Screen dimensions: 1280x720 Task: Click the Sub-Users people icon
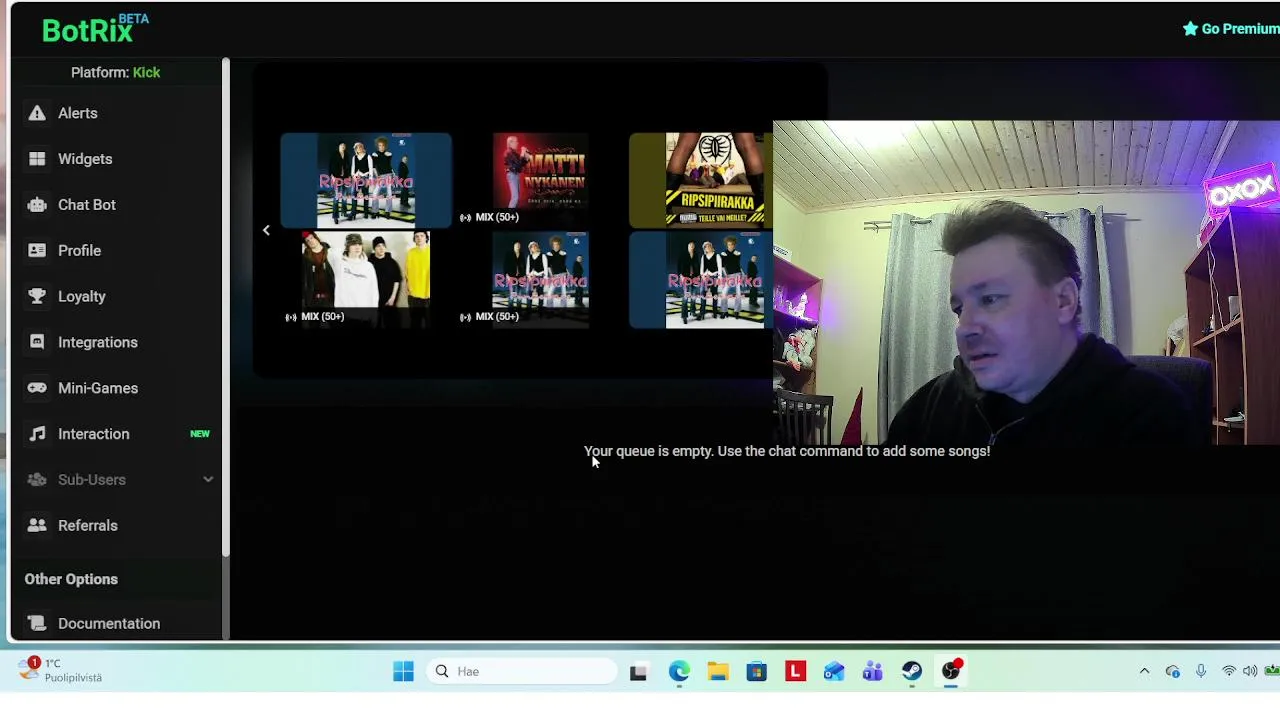(37, 480)
